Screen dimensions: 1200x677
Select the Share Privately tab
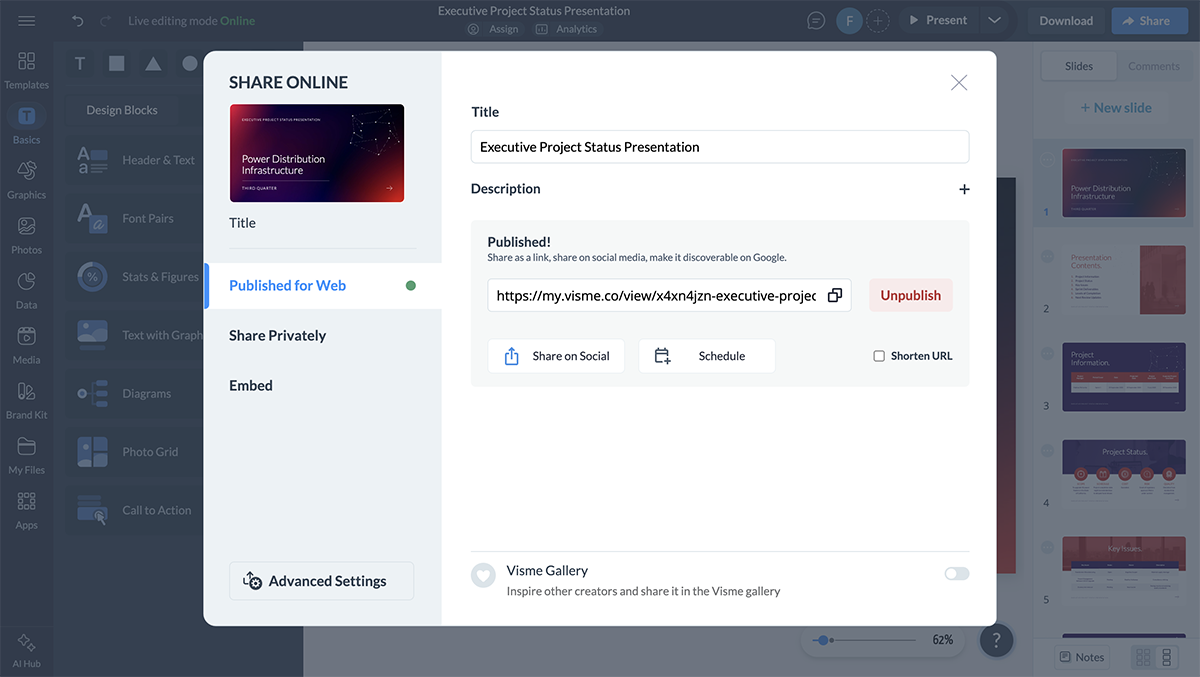(x=277, y=336)
